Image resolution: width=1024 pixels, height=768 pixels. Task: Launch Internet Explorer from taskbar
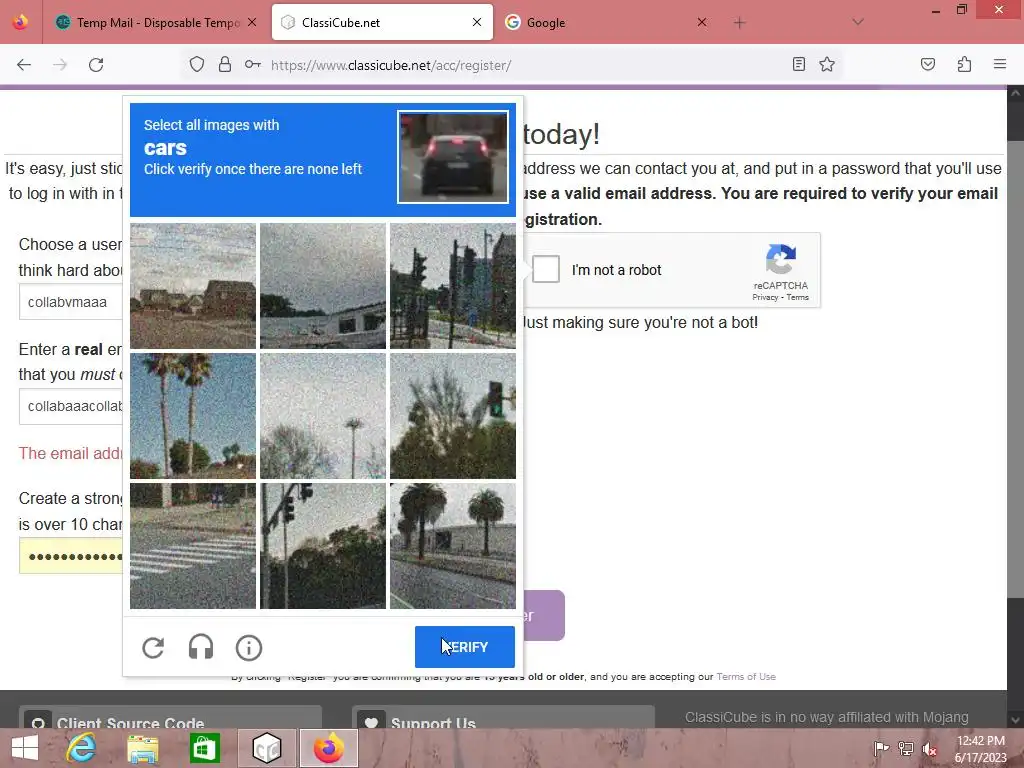coord(82,748)
